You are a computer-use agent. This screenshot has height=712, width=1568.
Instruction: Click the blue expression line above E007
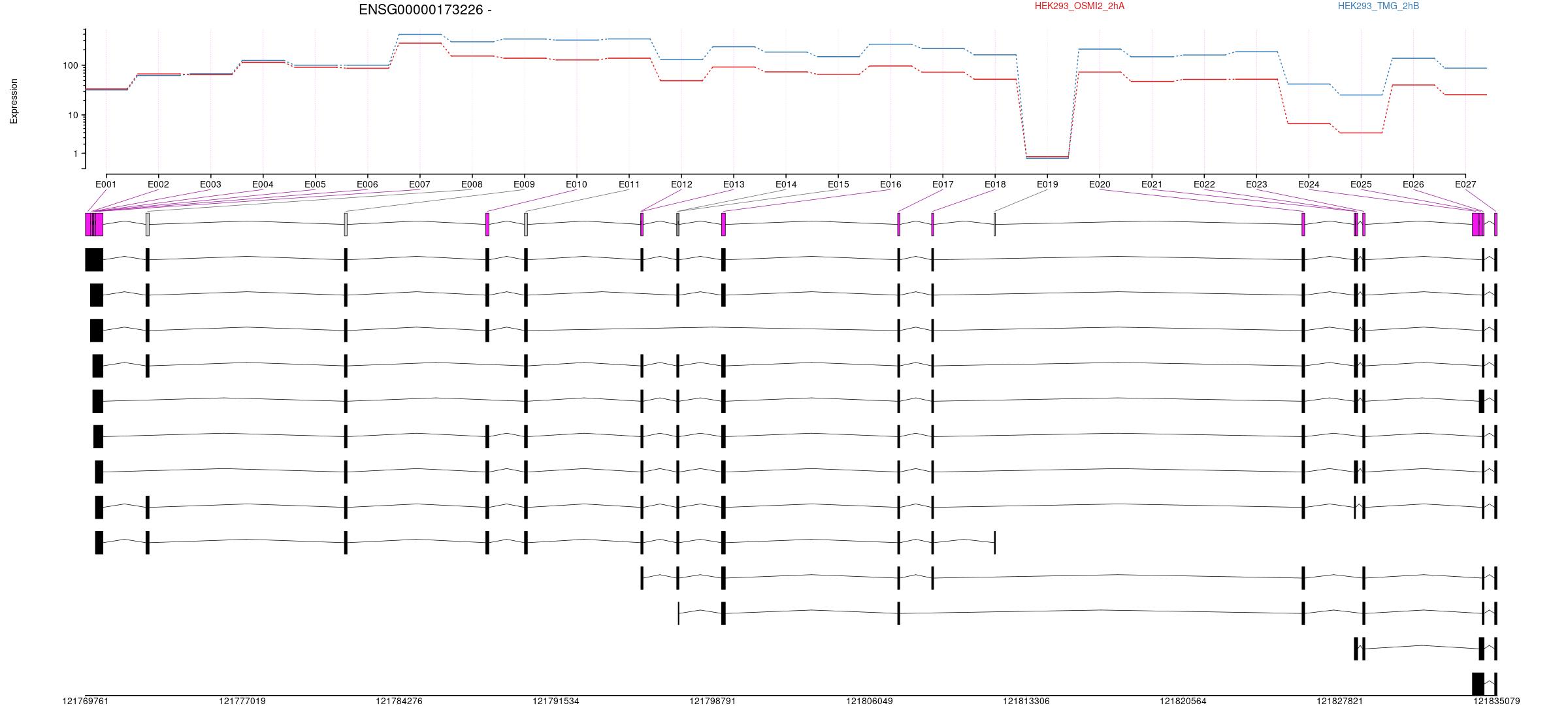coord(419,34)
